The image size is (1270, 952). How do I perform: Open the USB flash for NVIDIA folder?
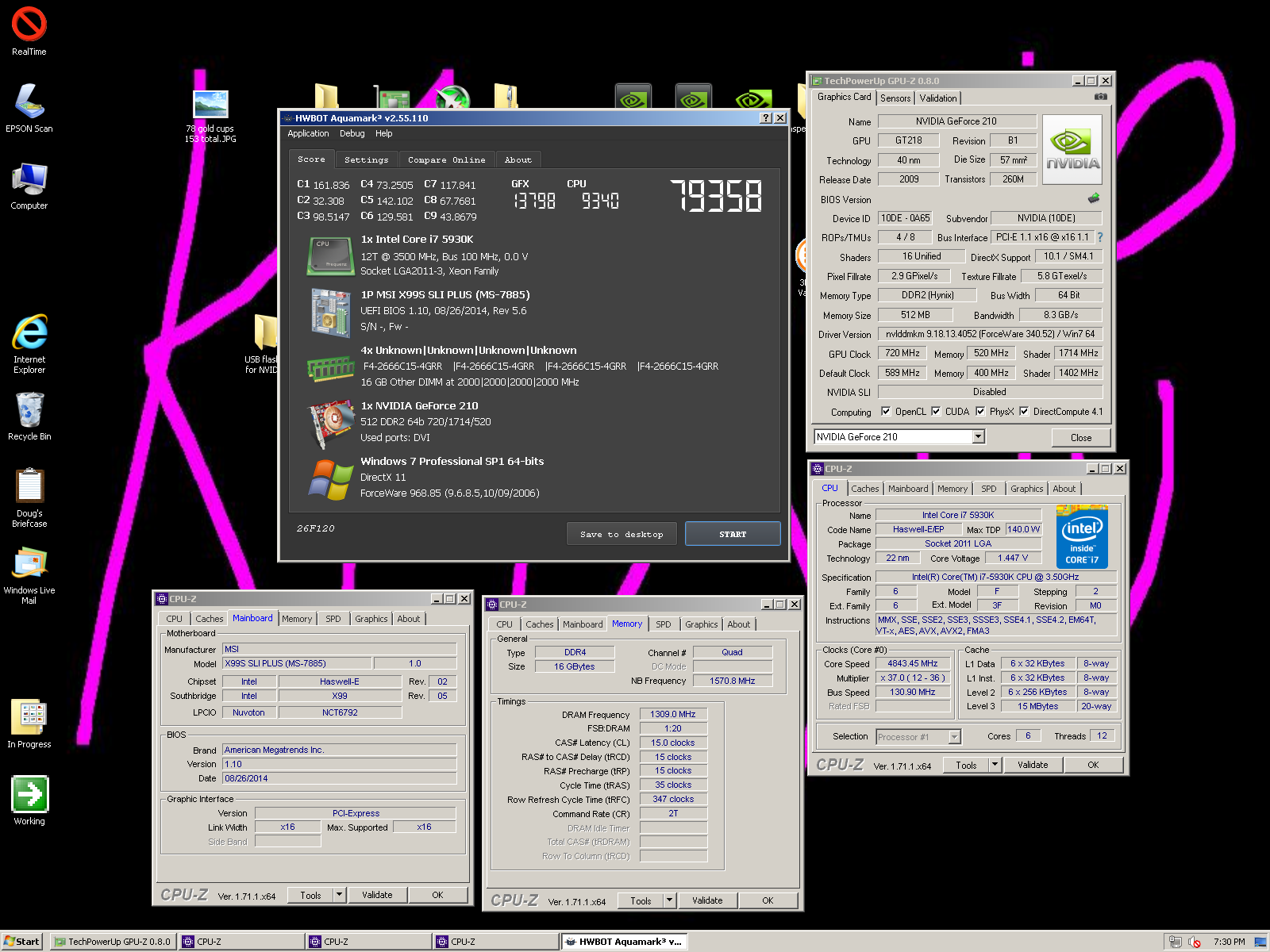point(262,344)
